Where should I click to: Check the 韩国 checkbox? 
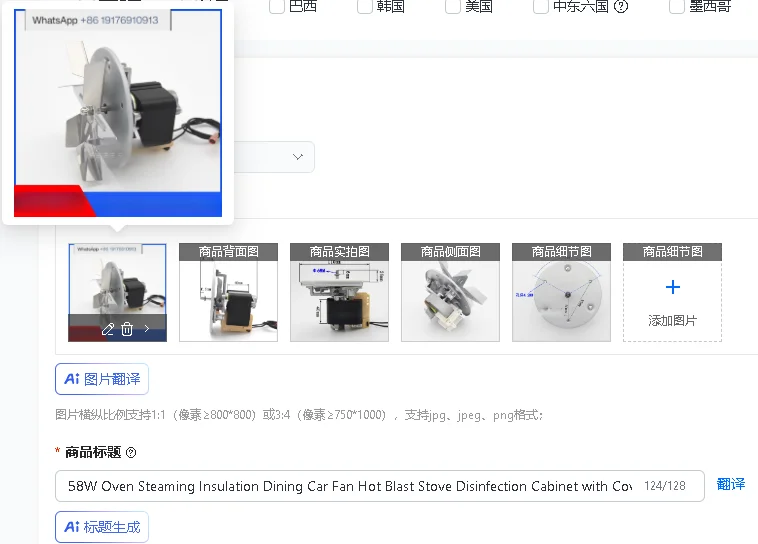(364, 6)
